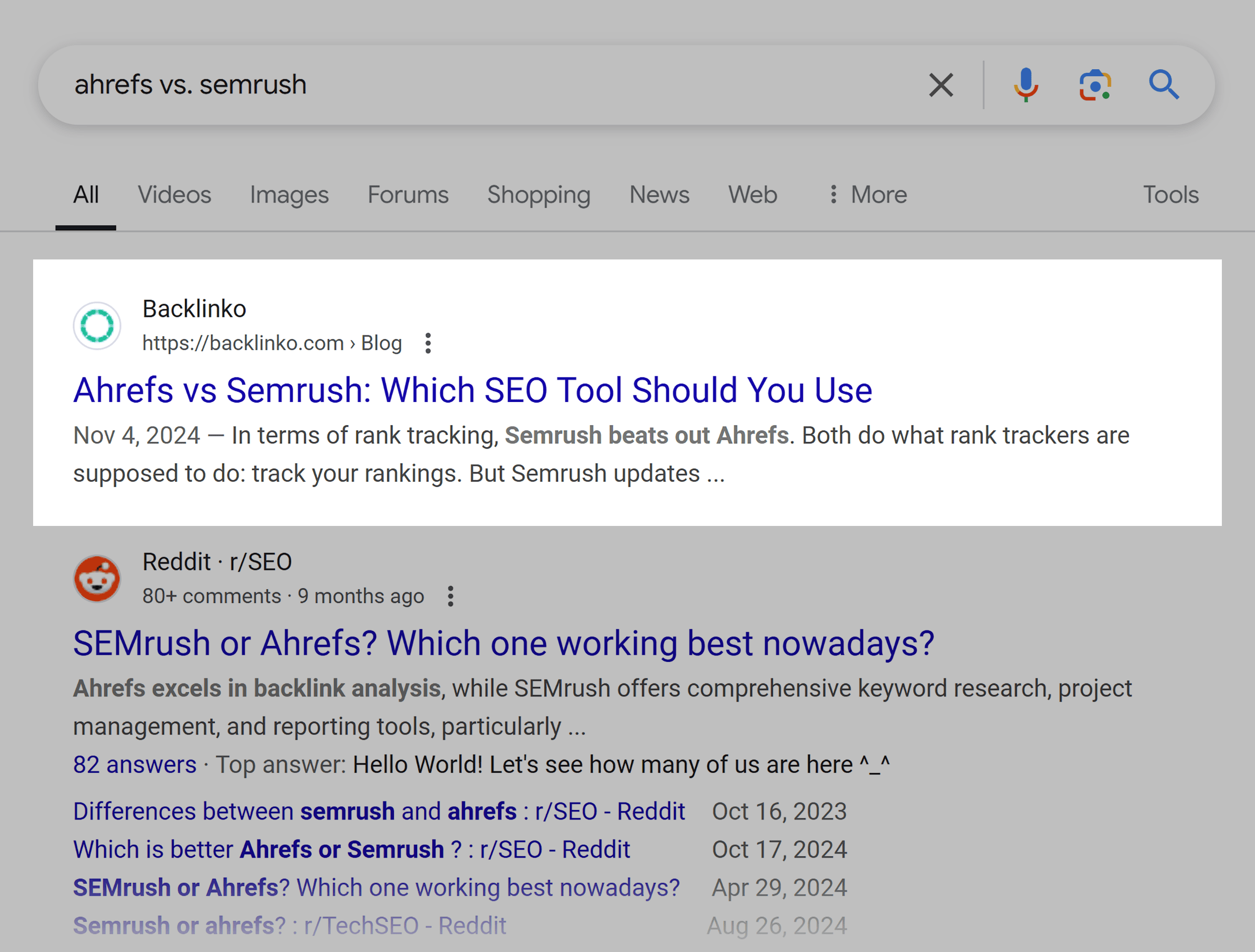
Task: Open Semrush or ahrefs? r/TechSEO link
Action: 289,926
